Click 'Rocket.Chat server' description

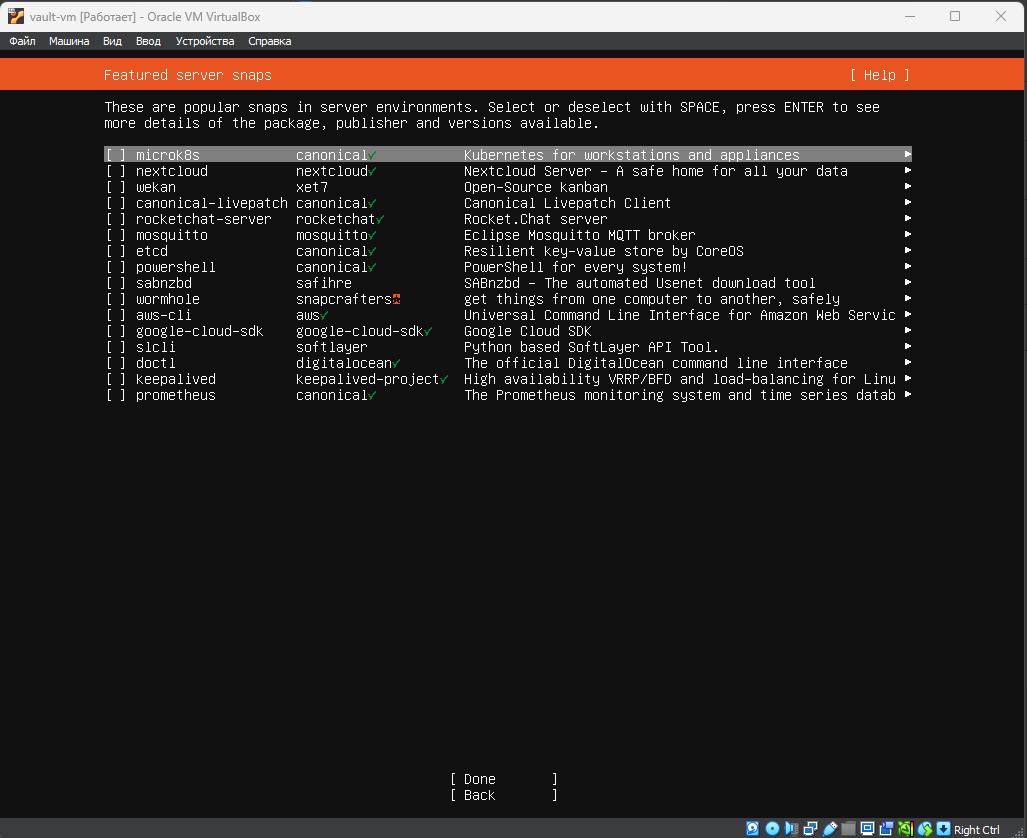point(535,219)
